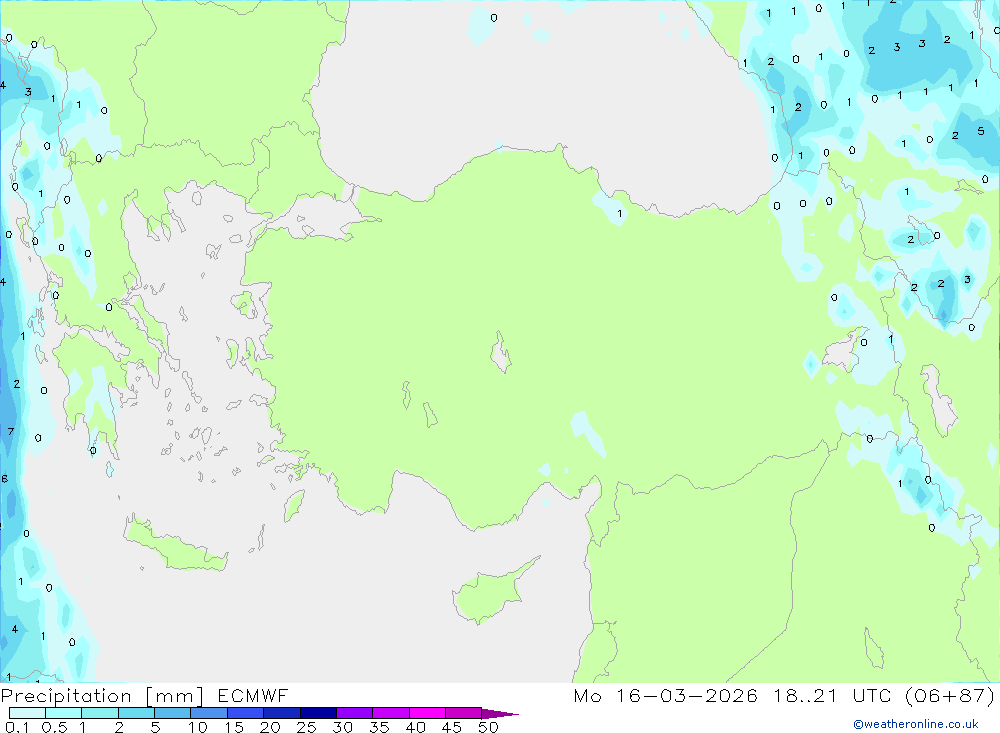Screen dimensions: 1000x733
Task: Click the 20–25 mm legend swatch
Action: [x=282, y=713]
